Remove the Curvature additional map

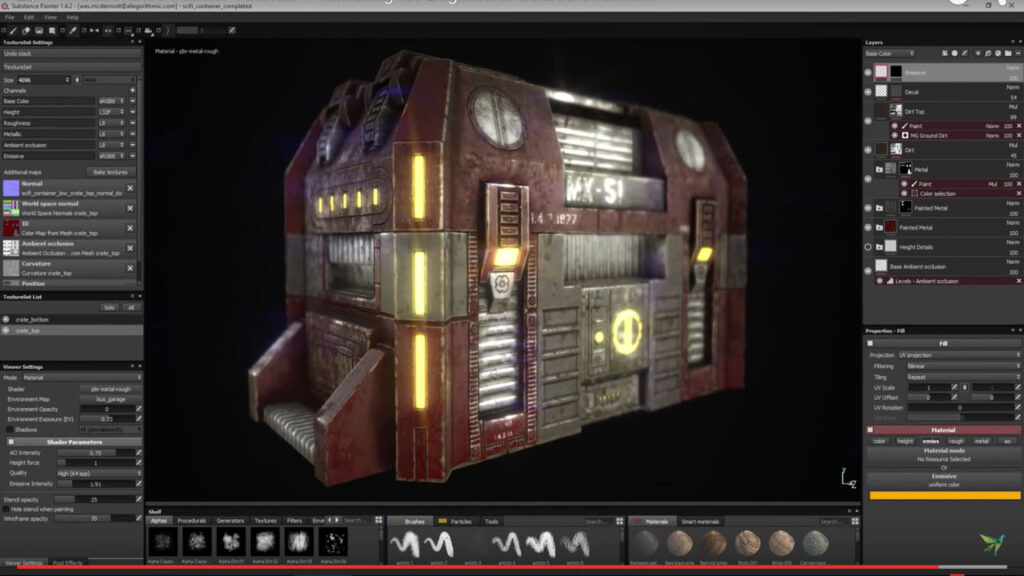[x=130, y=268]
